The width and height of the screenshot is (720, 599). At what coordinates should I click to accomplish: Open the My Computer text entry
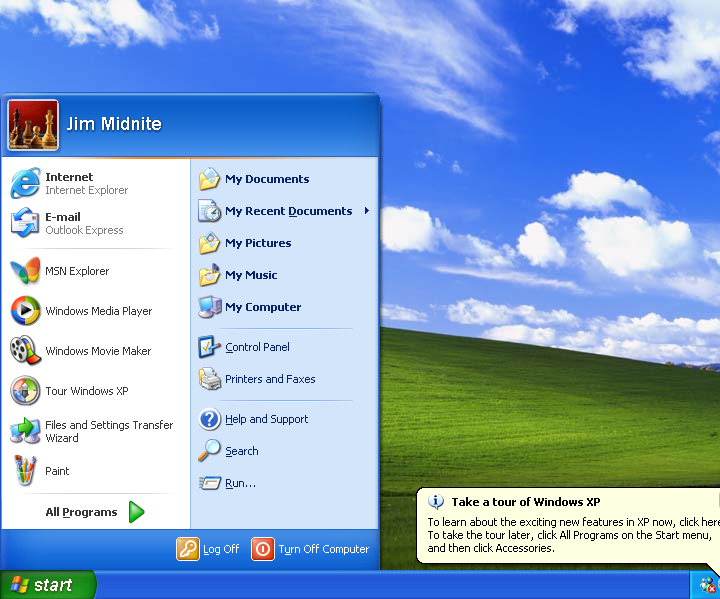[x=263, y=307]
